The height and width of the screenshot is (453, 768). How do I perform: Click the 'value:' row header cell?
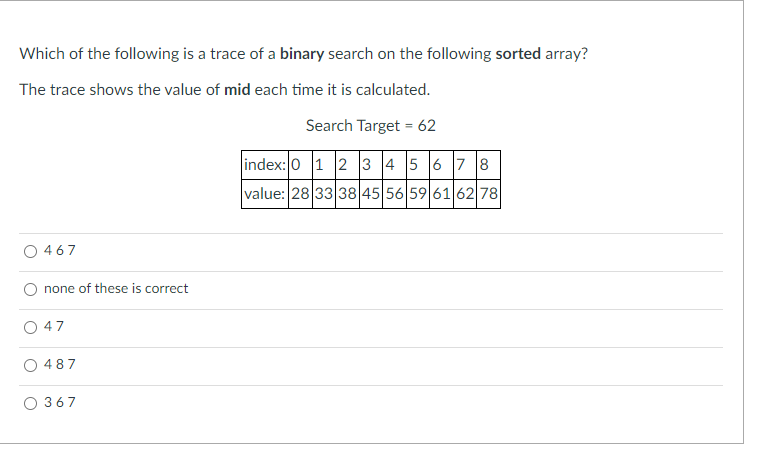pyautogui.click(x=265, y=194)
